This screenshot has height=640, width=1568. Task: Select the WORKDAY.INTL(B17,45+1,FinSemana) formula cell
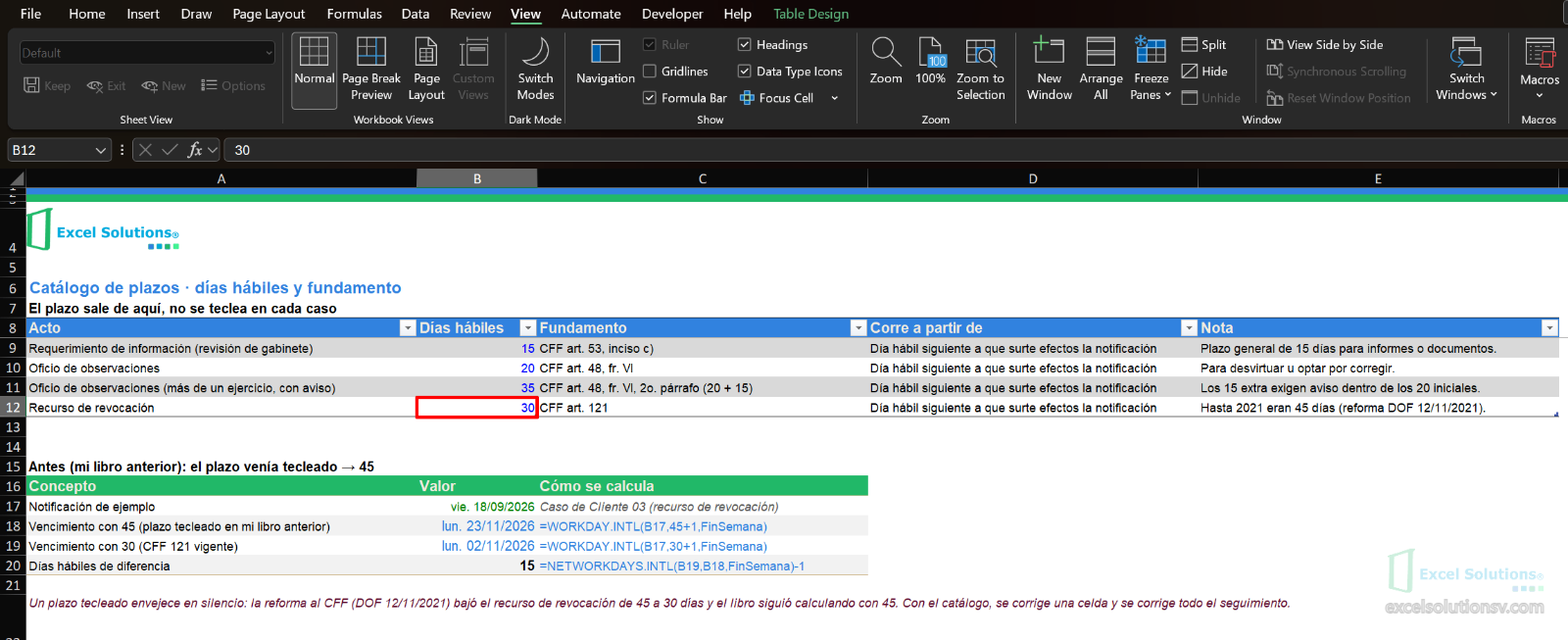click(703, 526)
